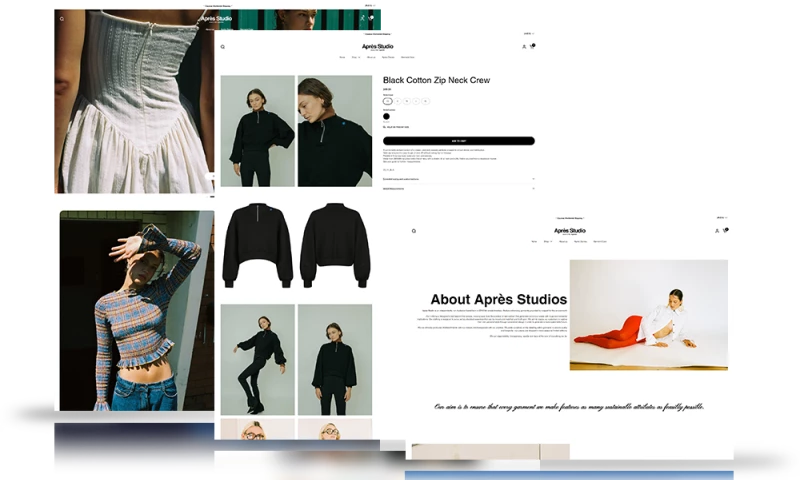Screen dimensions: 800x480
Task: Open standing model photo with hands down
Action: 335,360
